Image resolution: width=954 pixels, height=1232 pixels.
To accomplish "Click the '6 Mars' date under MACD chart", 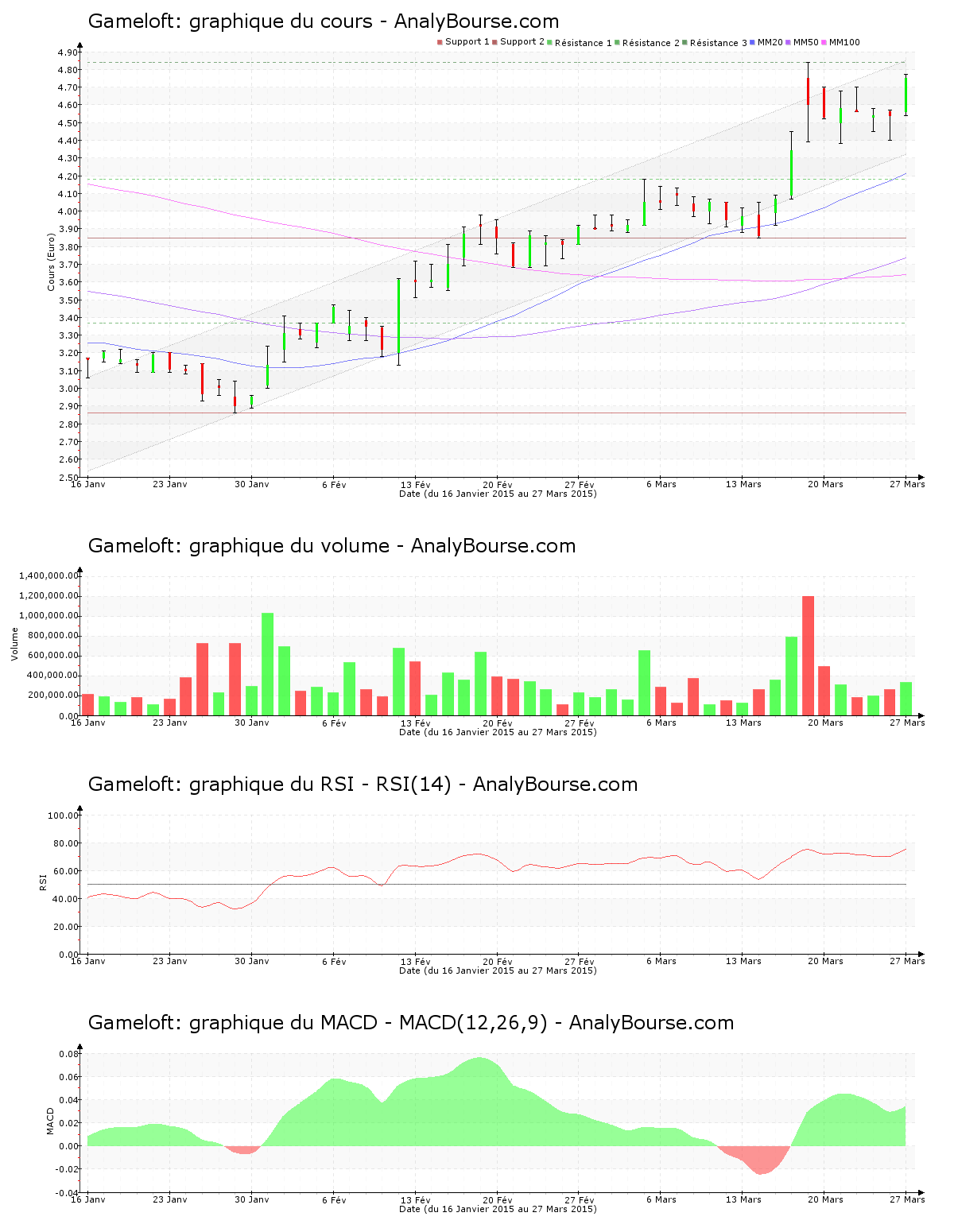I will (x=661, y=1200).
